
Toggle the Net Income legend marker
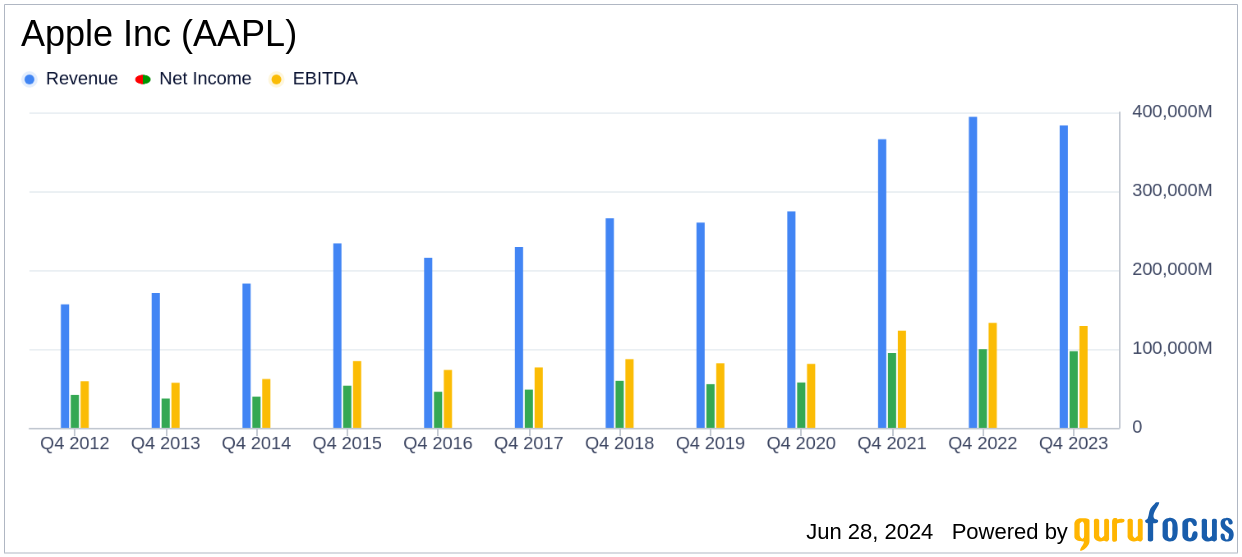pos(143,79)
